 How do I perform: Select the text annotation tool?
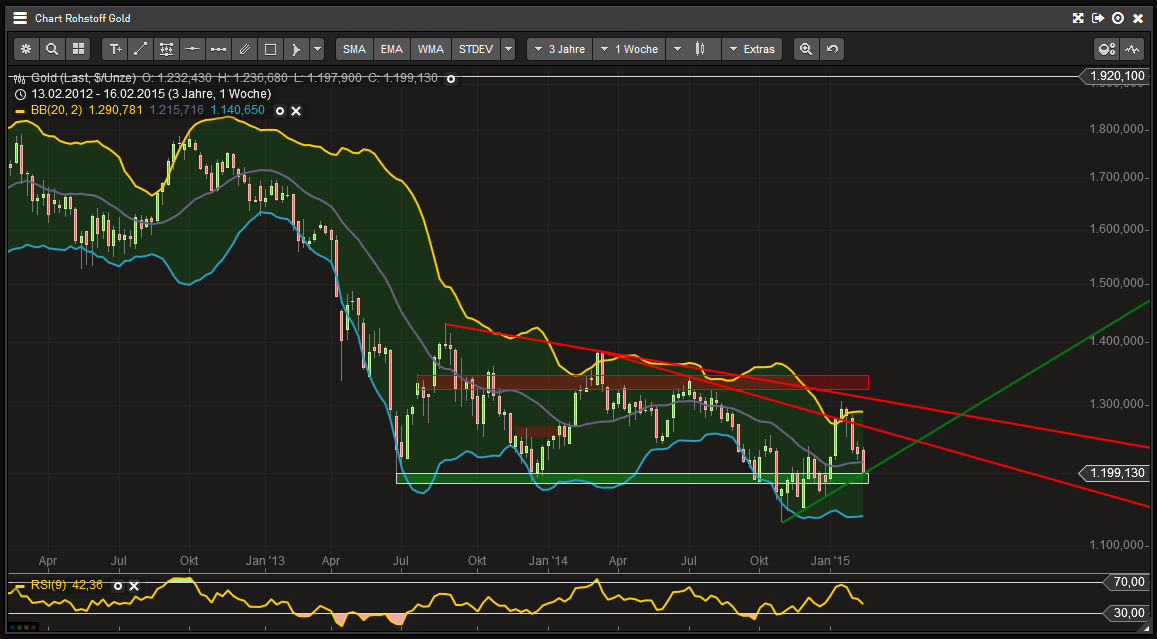[114, 48]
